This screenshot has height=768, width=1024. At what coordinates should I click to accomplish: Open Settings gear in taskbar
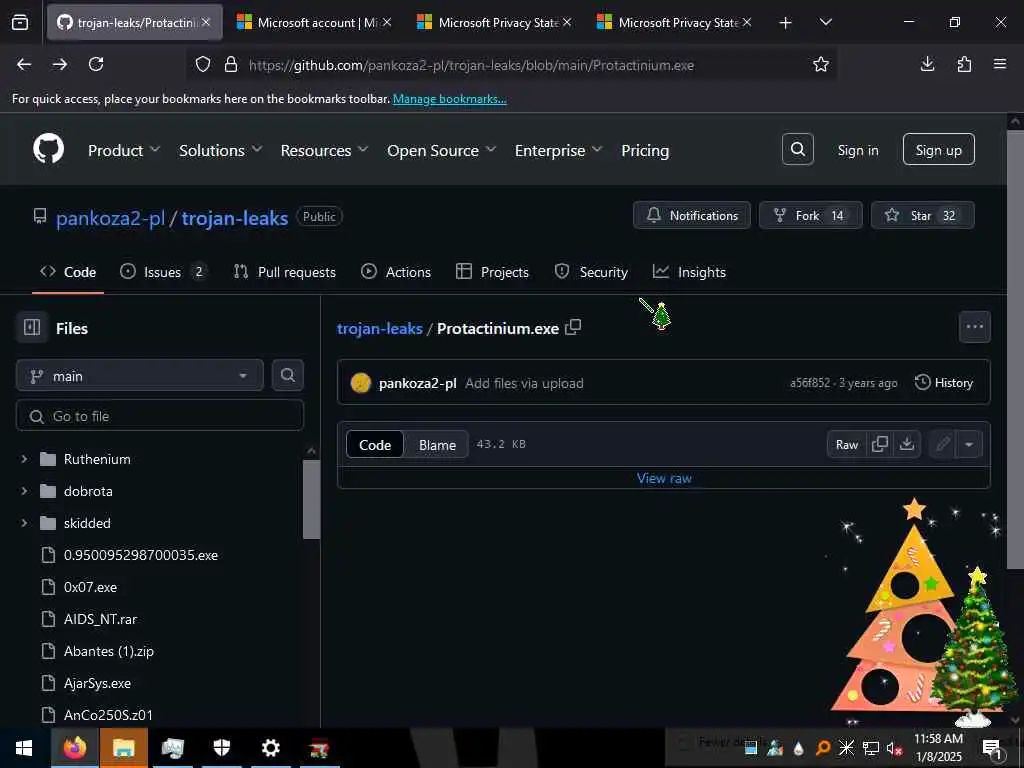click(270, 748)
